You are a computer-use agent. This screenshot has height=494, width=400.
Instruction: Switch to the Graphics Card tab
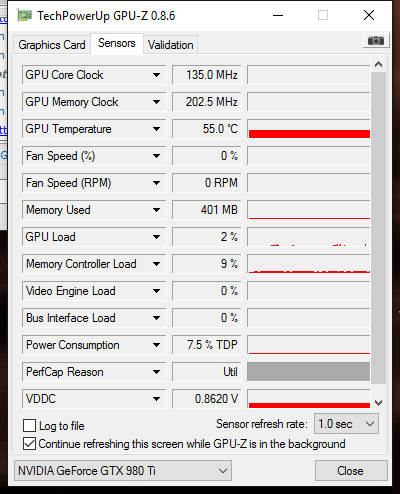click(x=52, y=45)
